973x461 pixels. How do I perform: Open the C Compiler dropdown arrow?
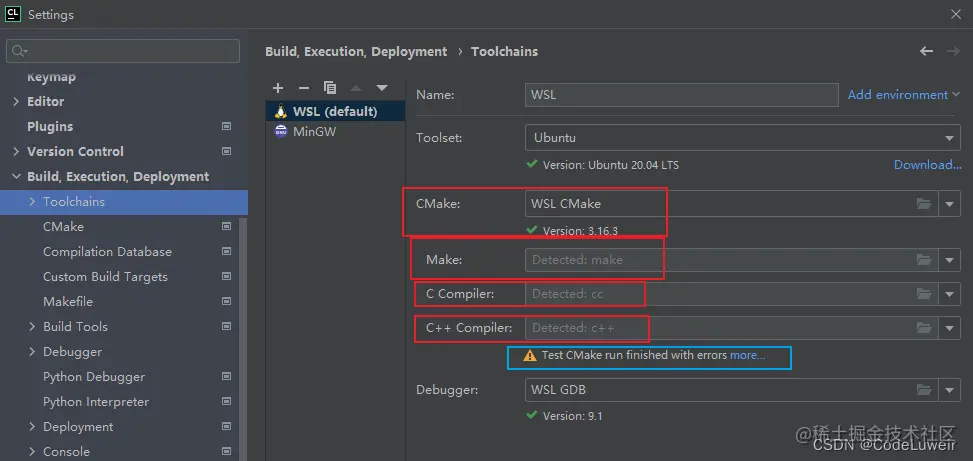(x=949, y=294)
